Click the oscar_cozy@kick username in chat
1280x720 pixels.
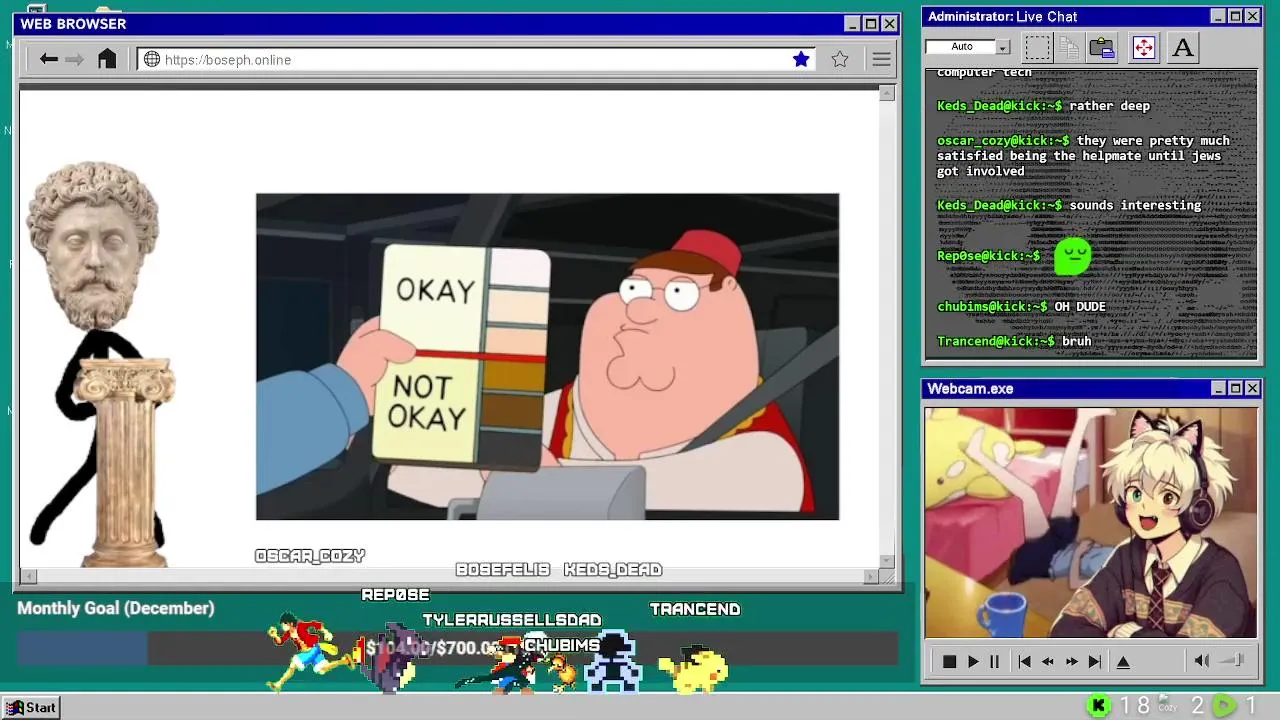click(1003, 140)
